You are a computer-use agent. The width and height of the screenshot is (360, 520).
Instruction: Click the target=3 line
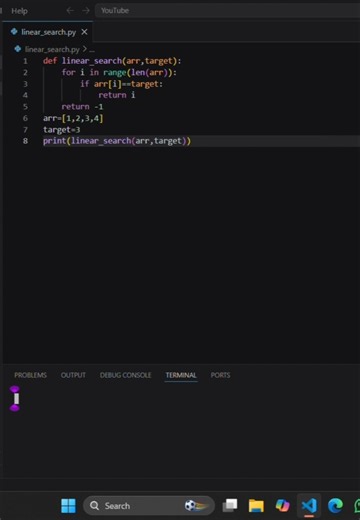coord(62,130)
